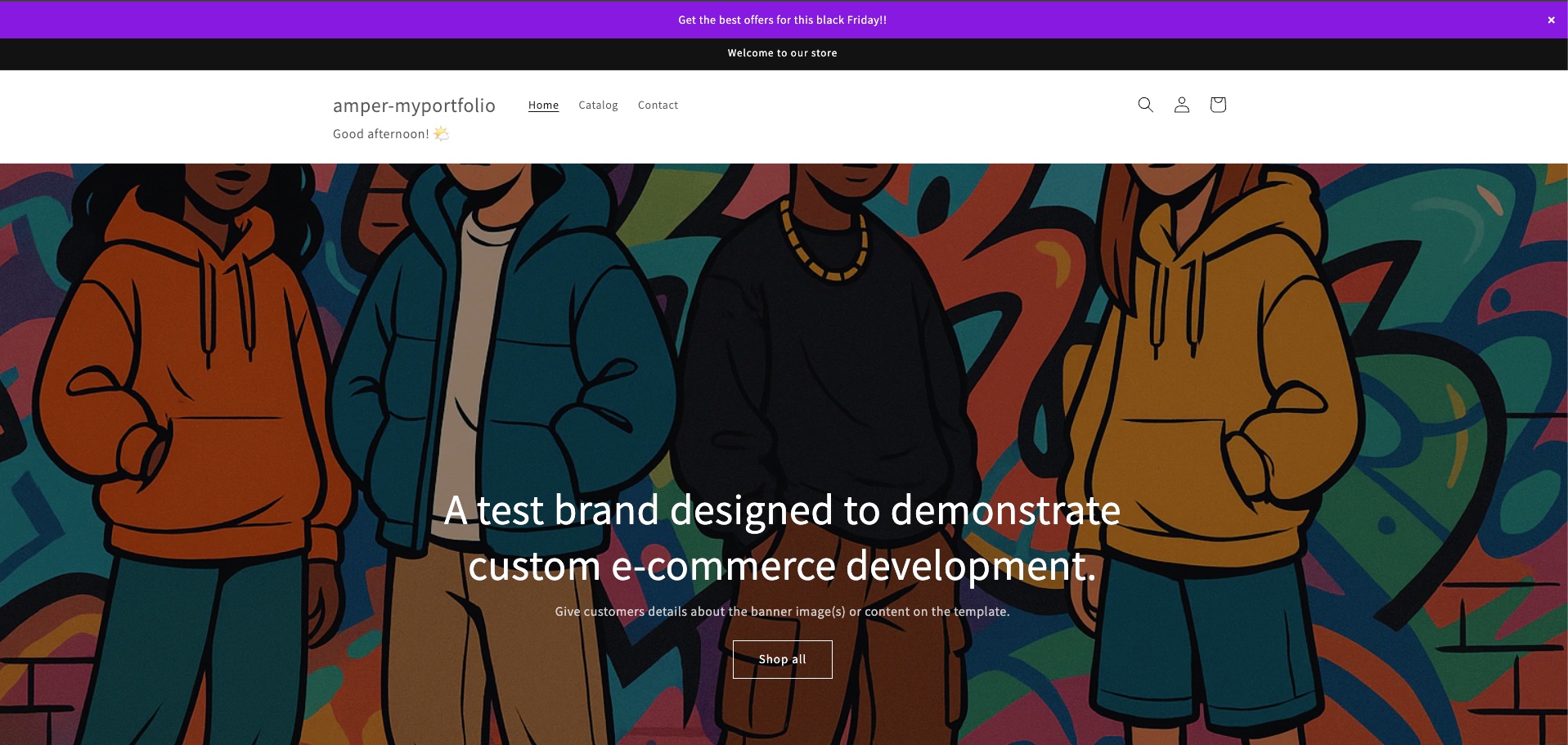Screen dimensions: 1568x745
Task: Click the 'Welcome to our store' bar text
Action: (782, 53)
